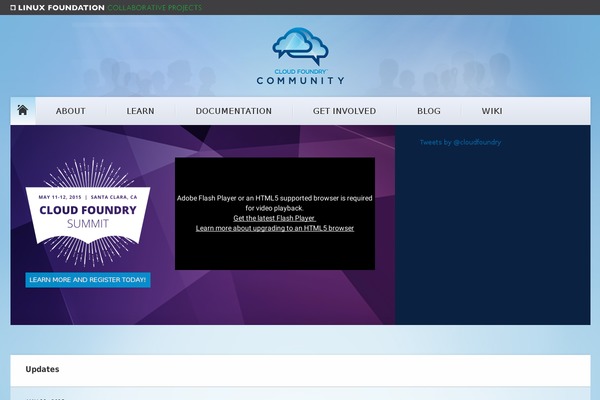The height and width of the screenshot is (400, 600).
Task: Click Learn More and Register Today button
Action: pyautogui.click(x=88, y=280)
